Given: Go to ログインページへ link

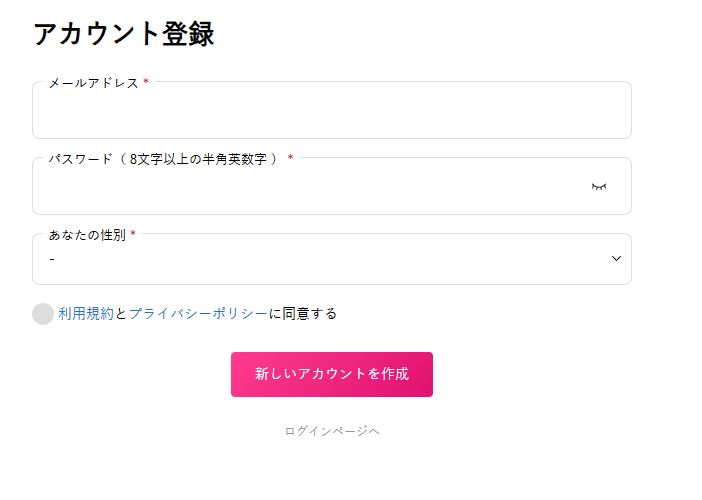Looking at the screenshot, I should coord(332,431).
